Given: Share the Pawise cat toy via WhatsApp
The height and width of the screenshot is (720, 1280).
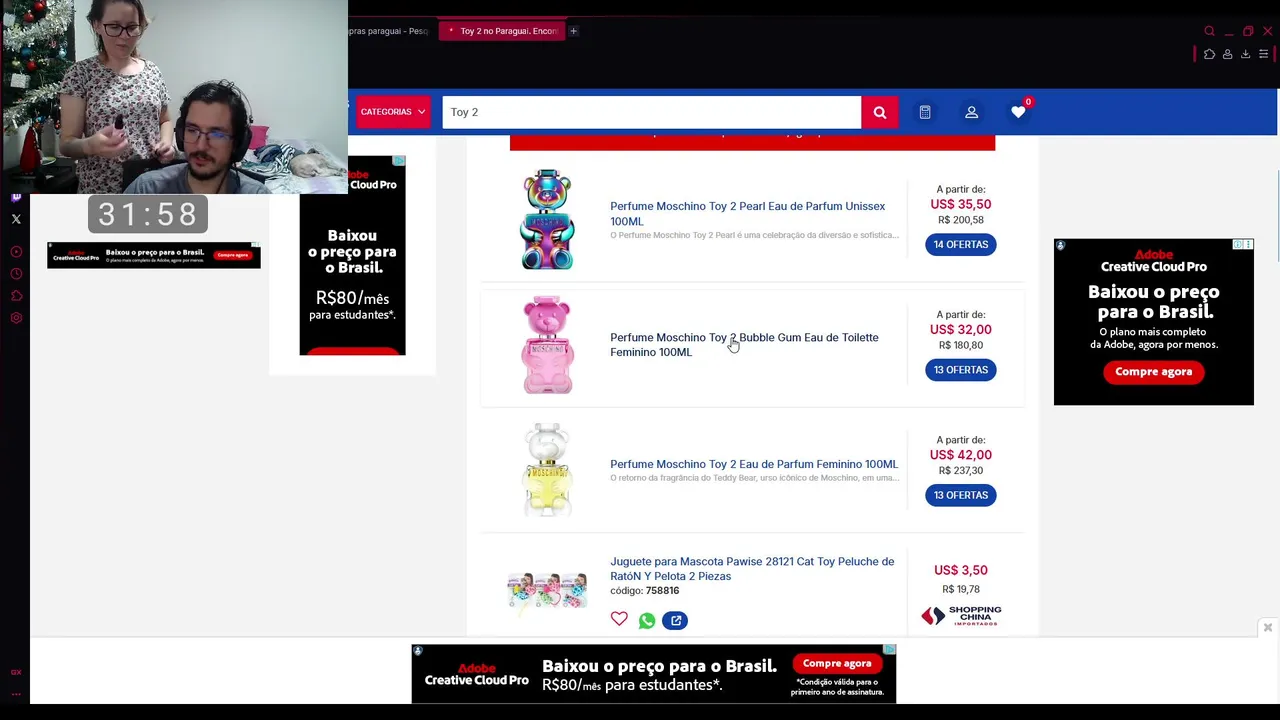Looking at the screenshot, I should [x=647, y=621].
